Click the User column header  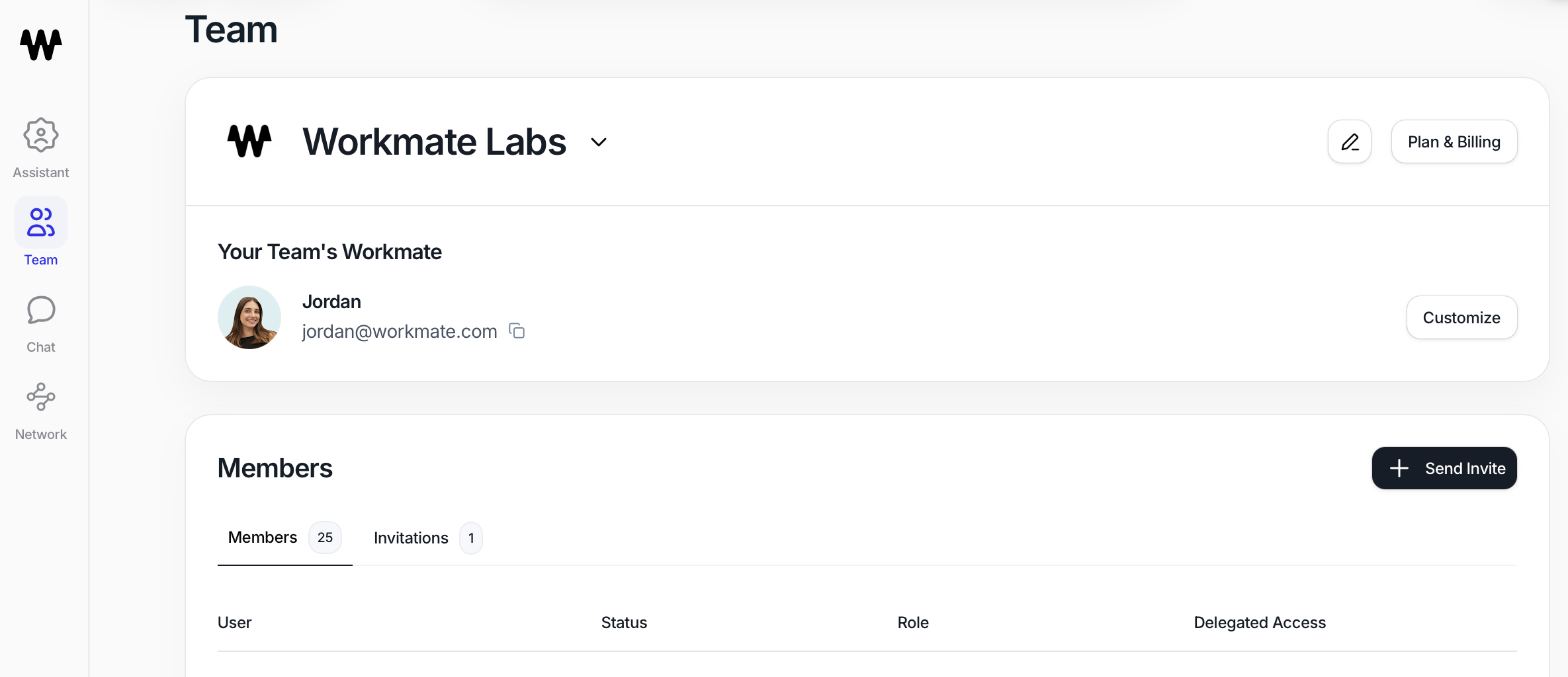(x=234, y=623)
